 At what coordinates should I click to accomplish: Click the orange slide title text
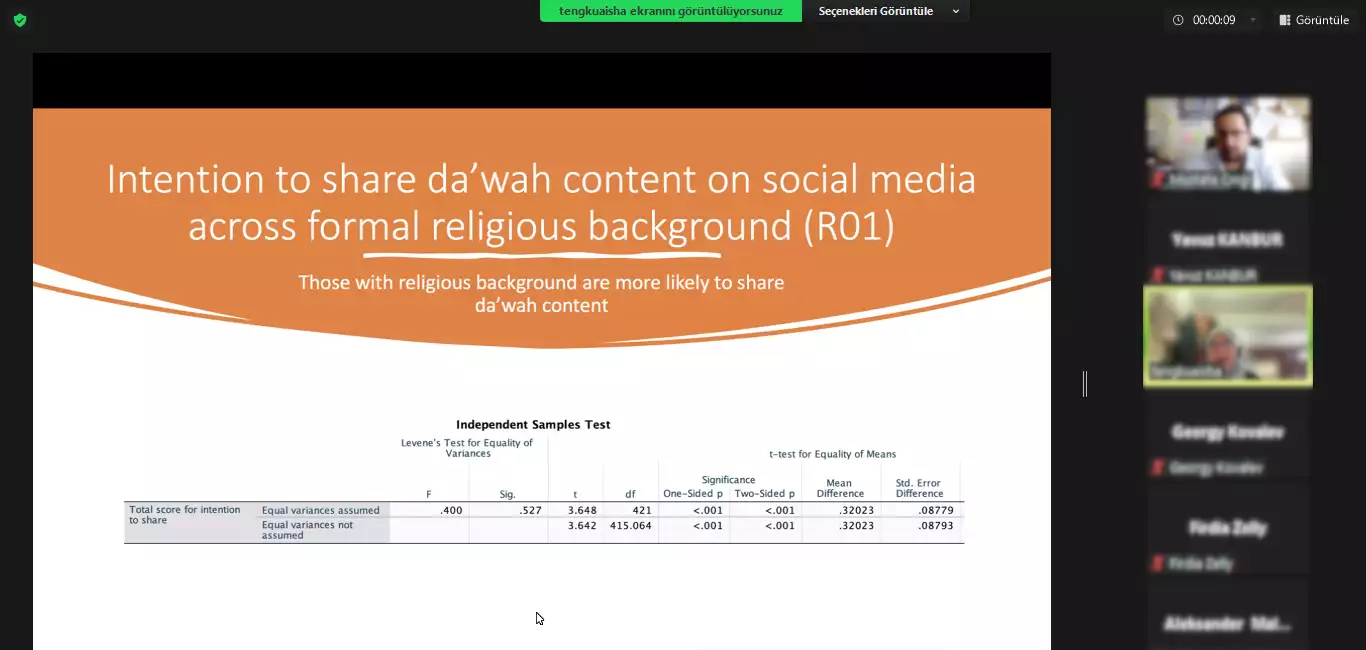coord(541,203)
